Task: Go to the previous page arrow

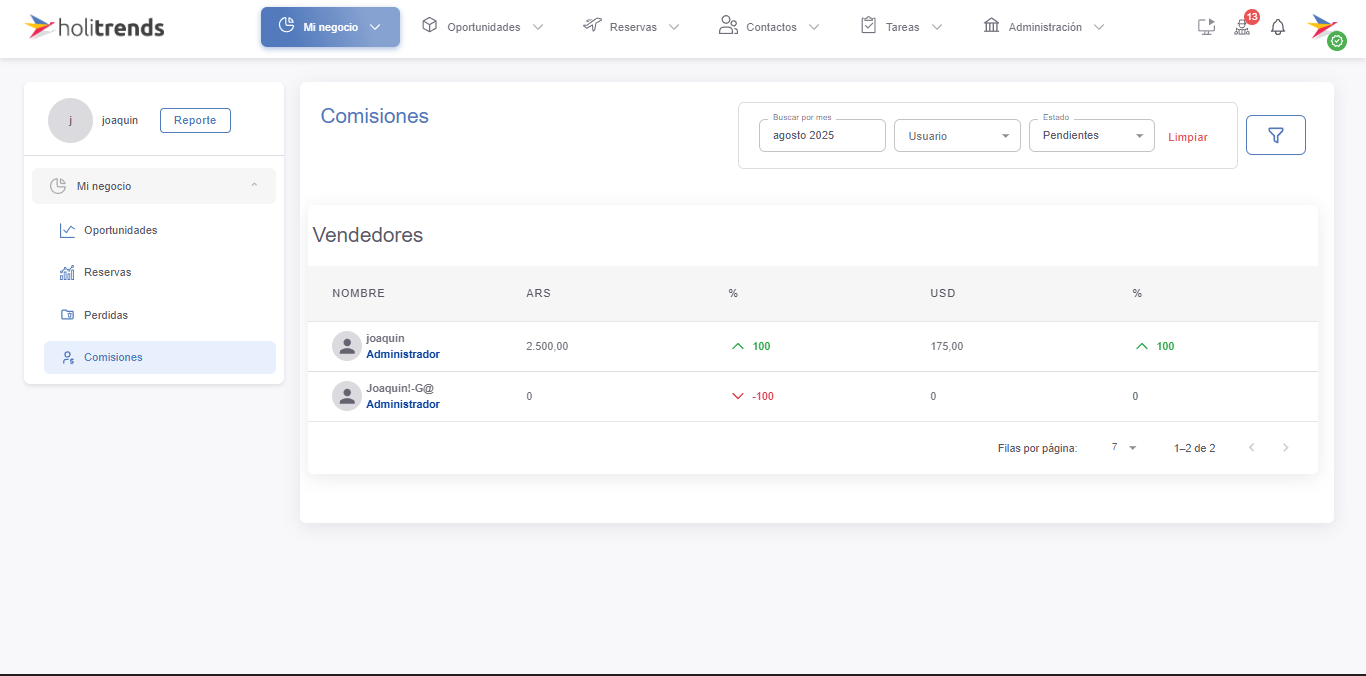Action: (x=1251, y=447)
